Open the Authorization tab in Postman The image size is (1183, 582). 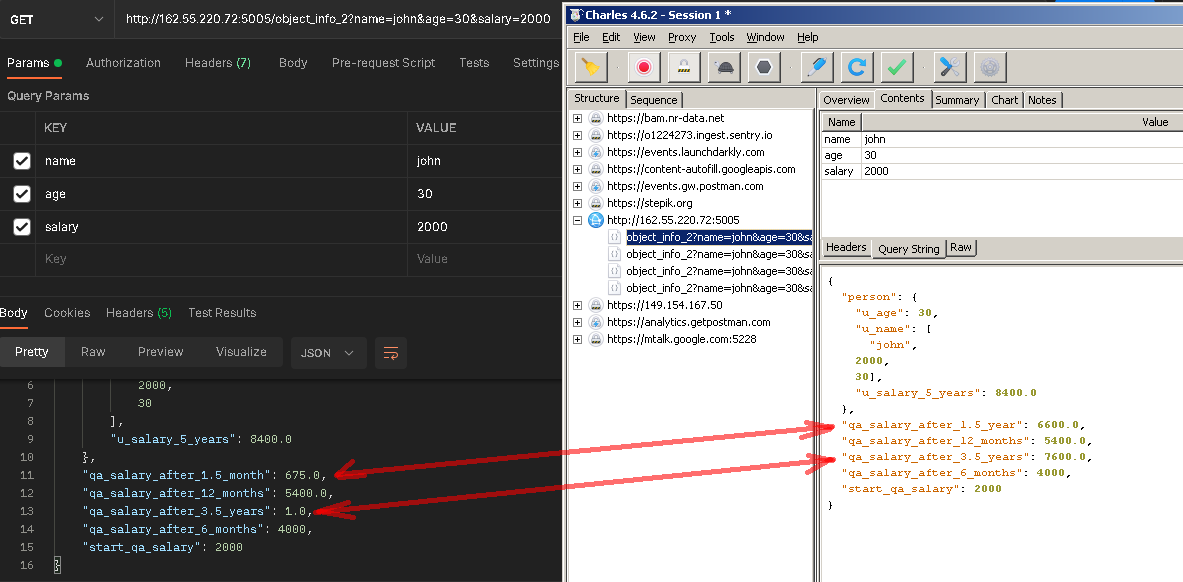(123, 63)
